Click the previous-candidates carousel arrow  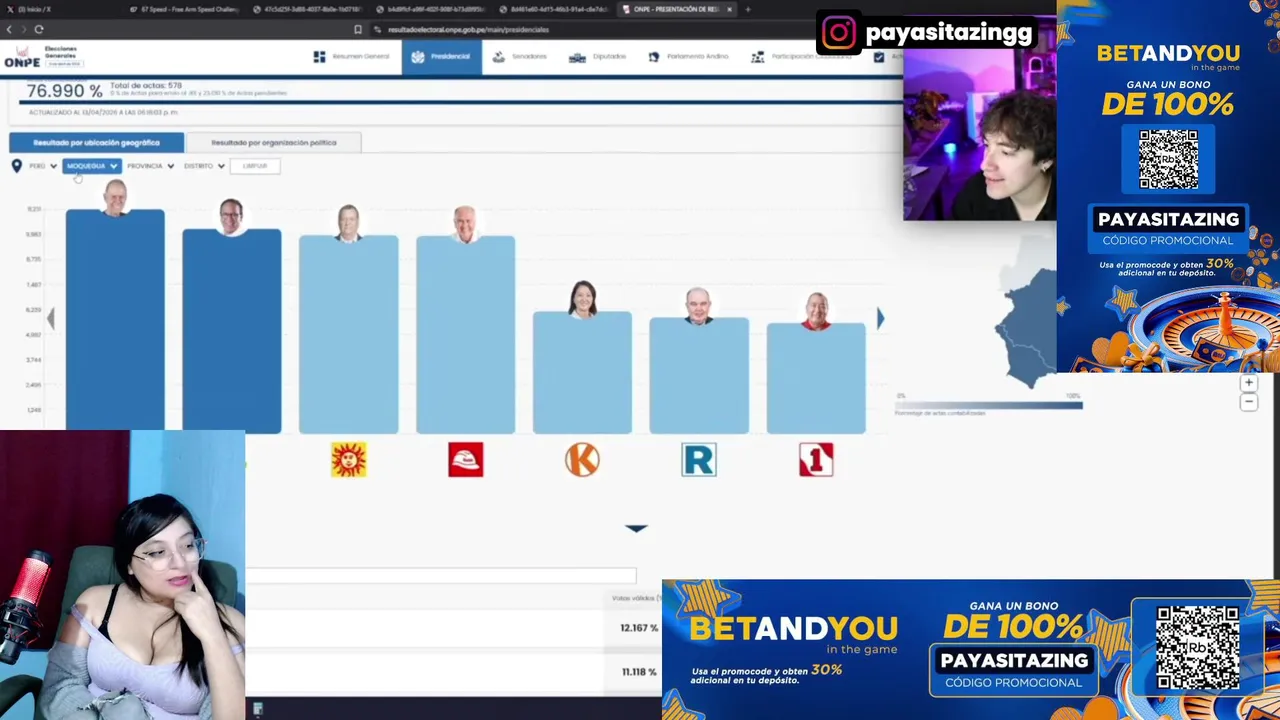click(x=50, y=318)
